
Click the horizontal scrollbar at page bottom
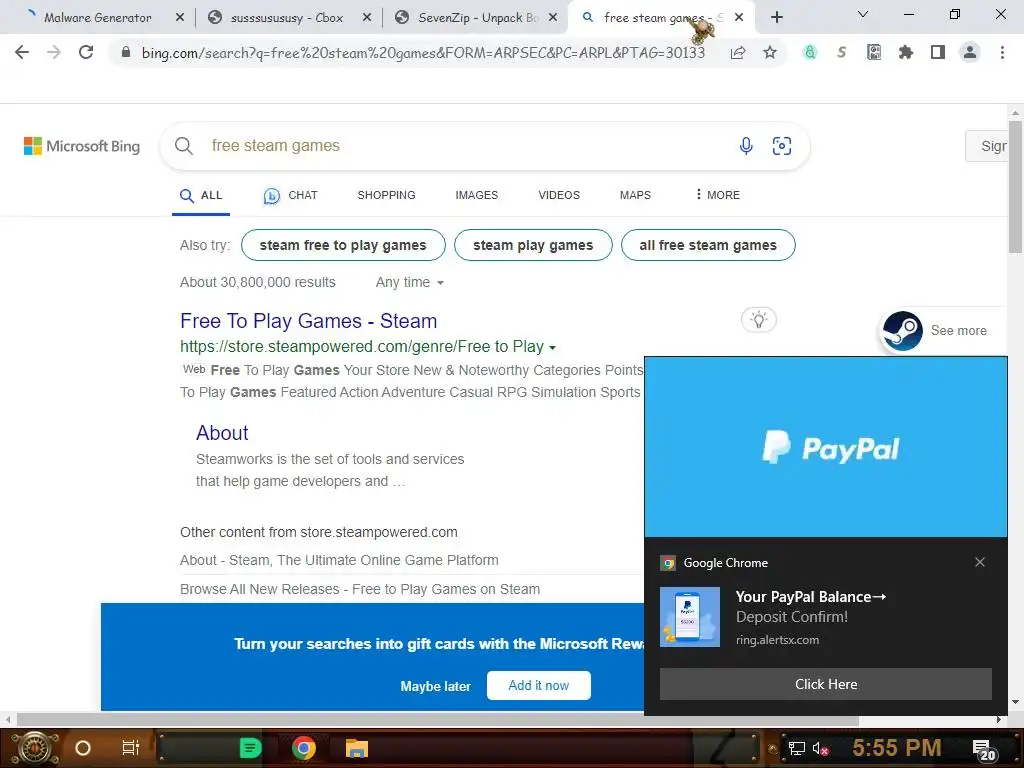pos(438,720)
